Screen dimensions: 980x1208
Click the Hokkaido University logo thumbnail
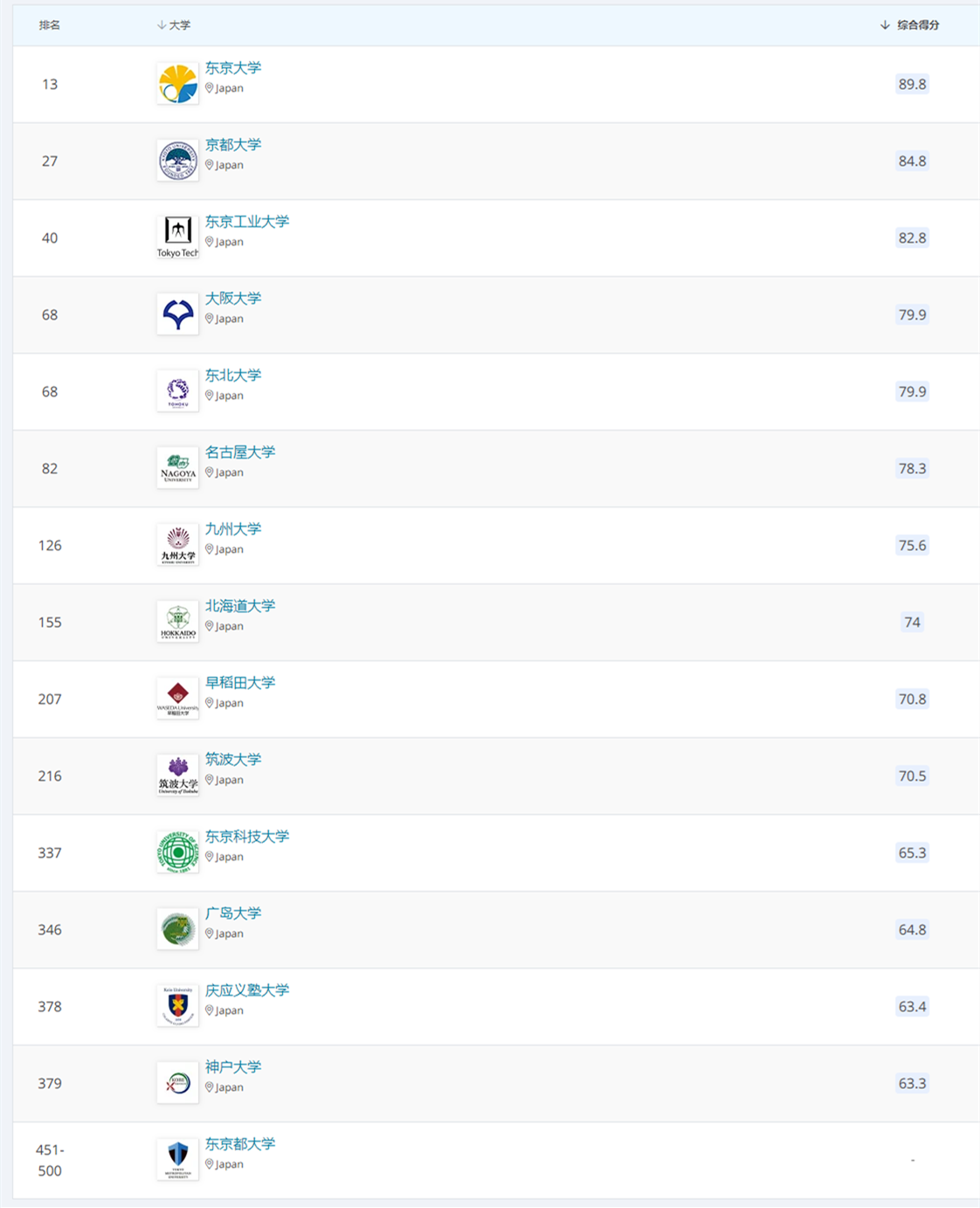click(177, 622)
